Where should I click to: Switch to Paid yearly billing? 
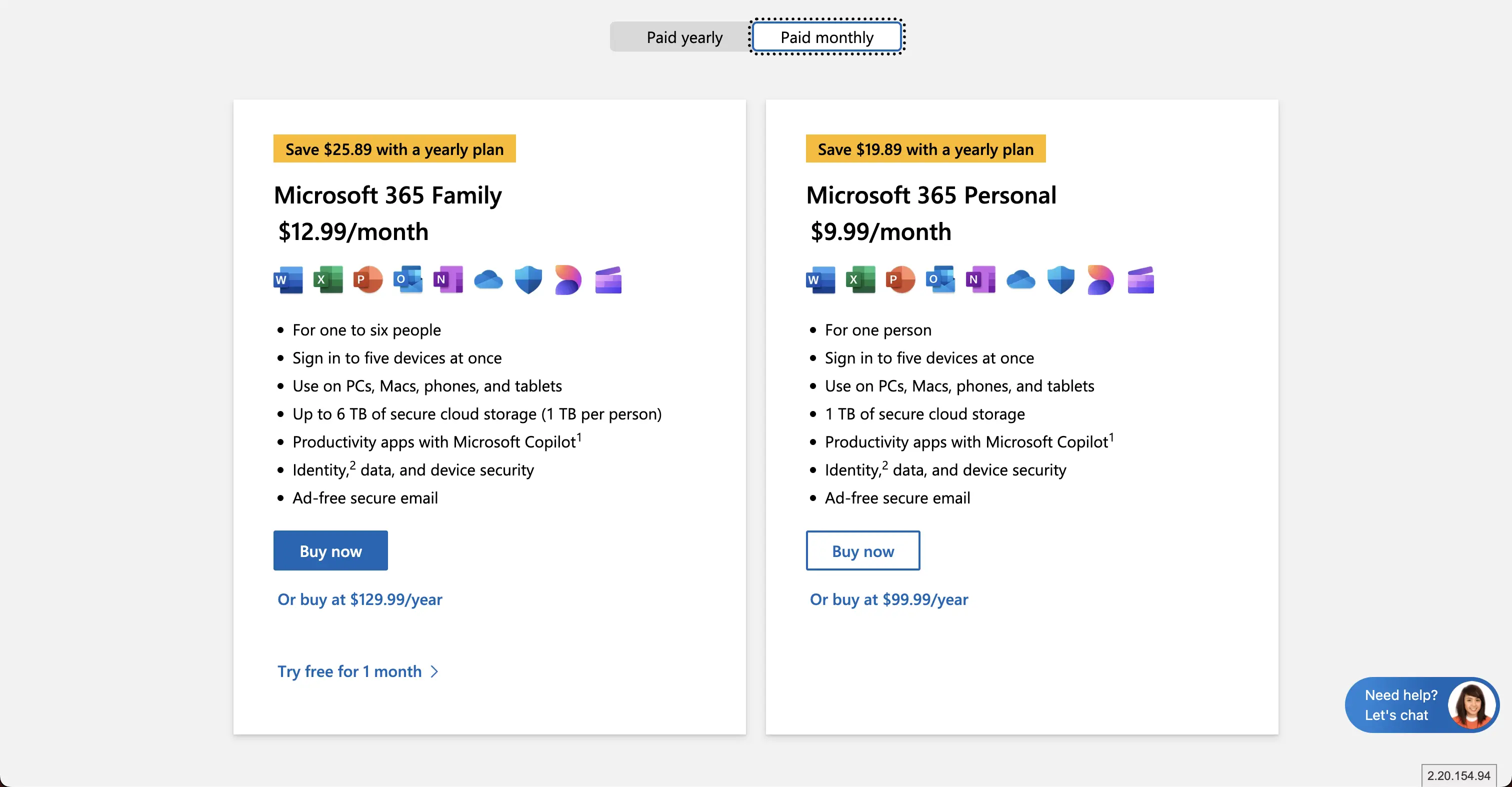pos(684,37)
